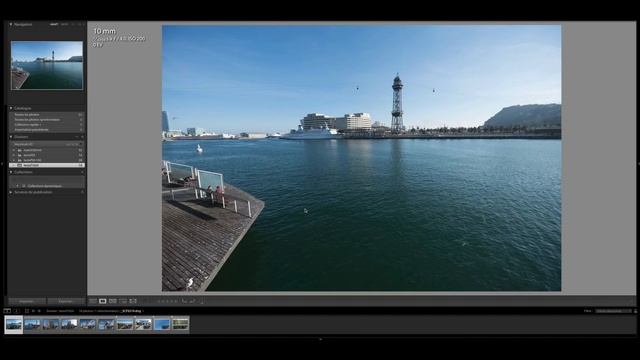This screenshot has width=640, height=360.
Task: Rotate photo left with toolbar icon
Action: [x=184, y=301]
